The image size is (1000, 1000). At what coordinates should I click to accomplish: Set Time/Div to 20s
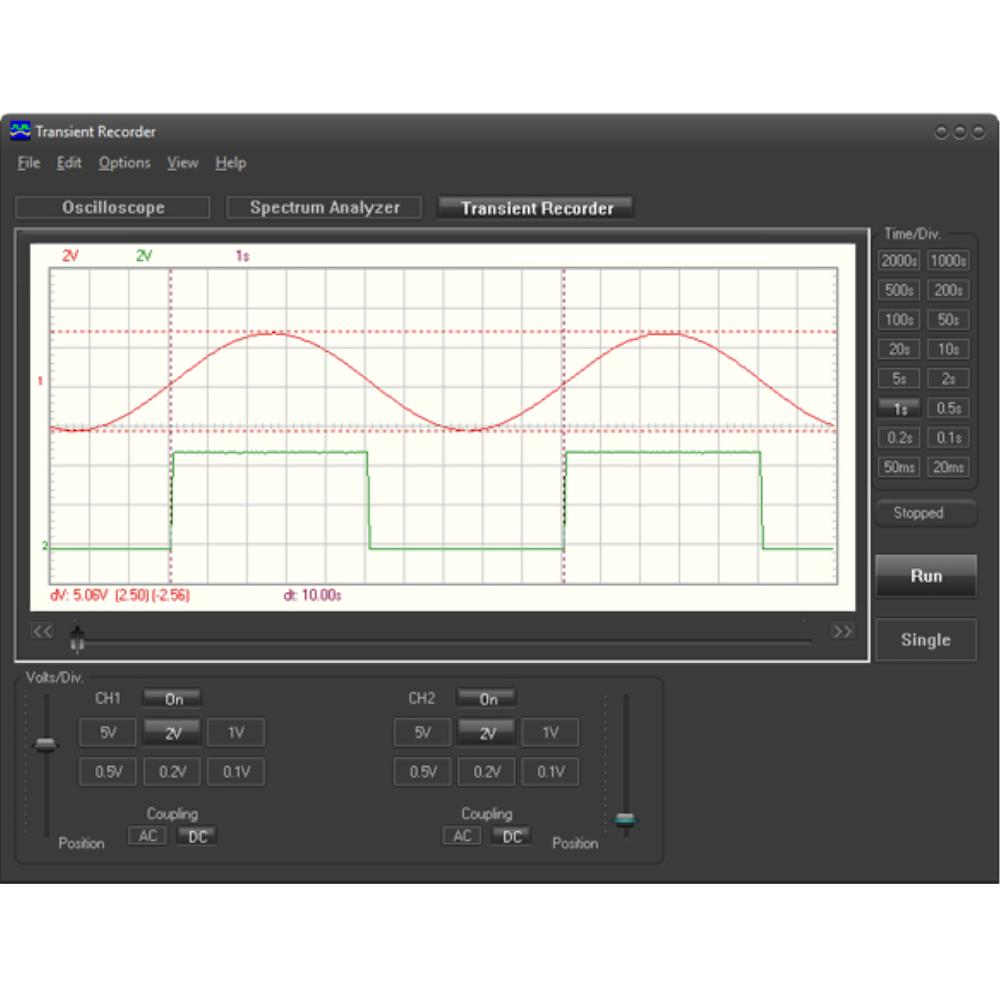pyautogui.click(x=899, y=349)
